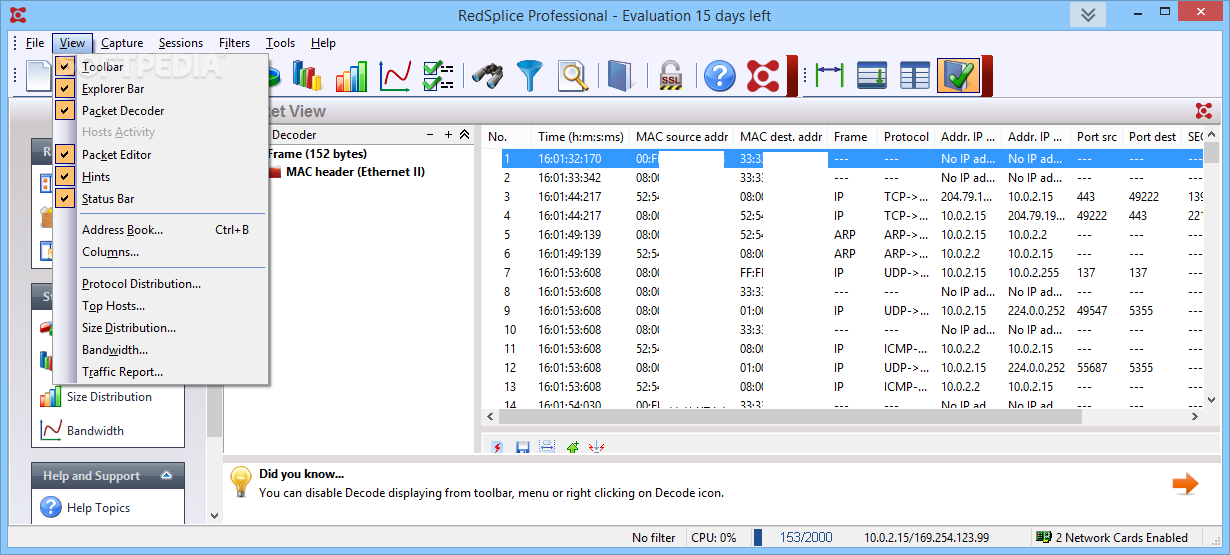Open the File menu
Screen dimensions: 1230x555
[35, 43]
